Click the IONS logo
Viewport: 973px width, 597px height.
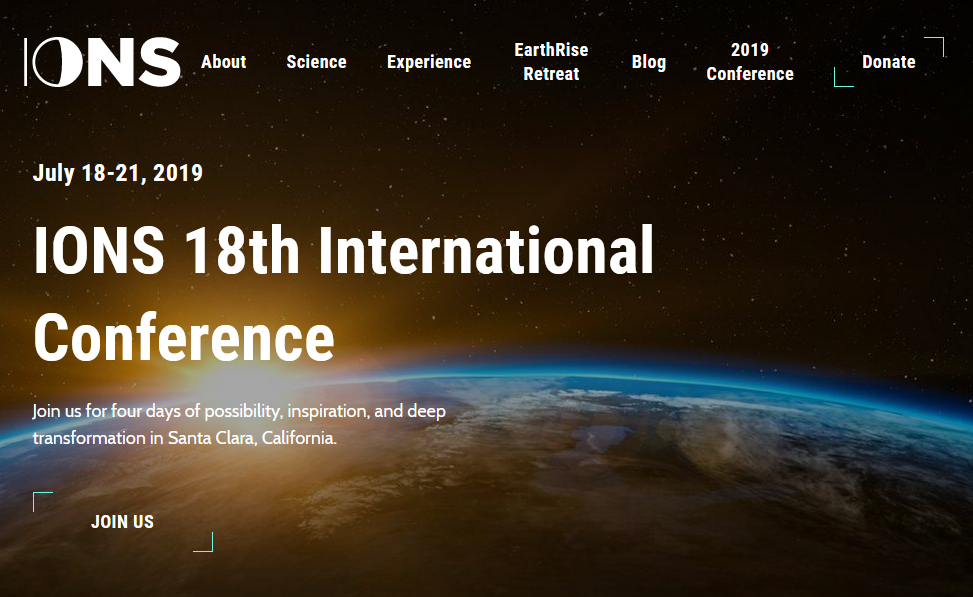[x=102, y=61]
